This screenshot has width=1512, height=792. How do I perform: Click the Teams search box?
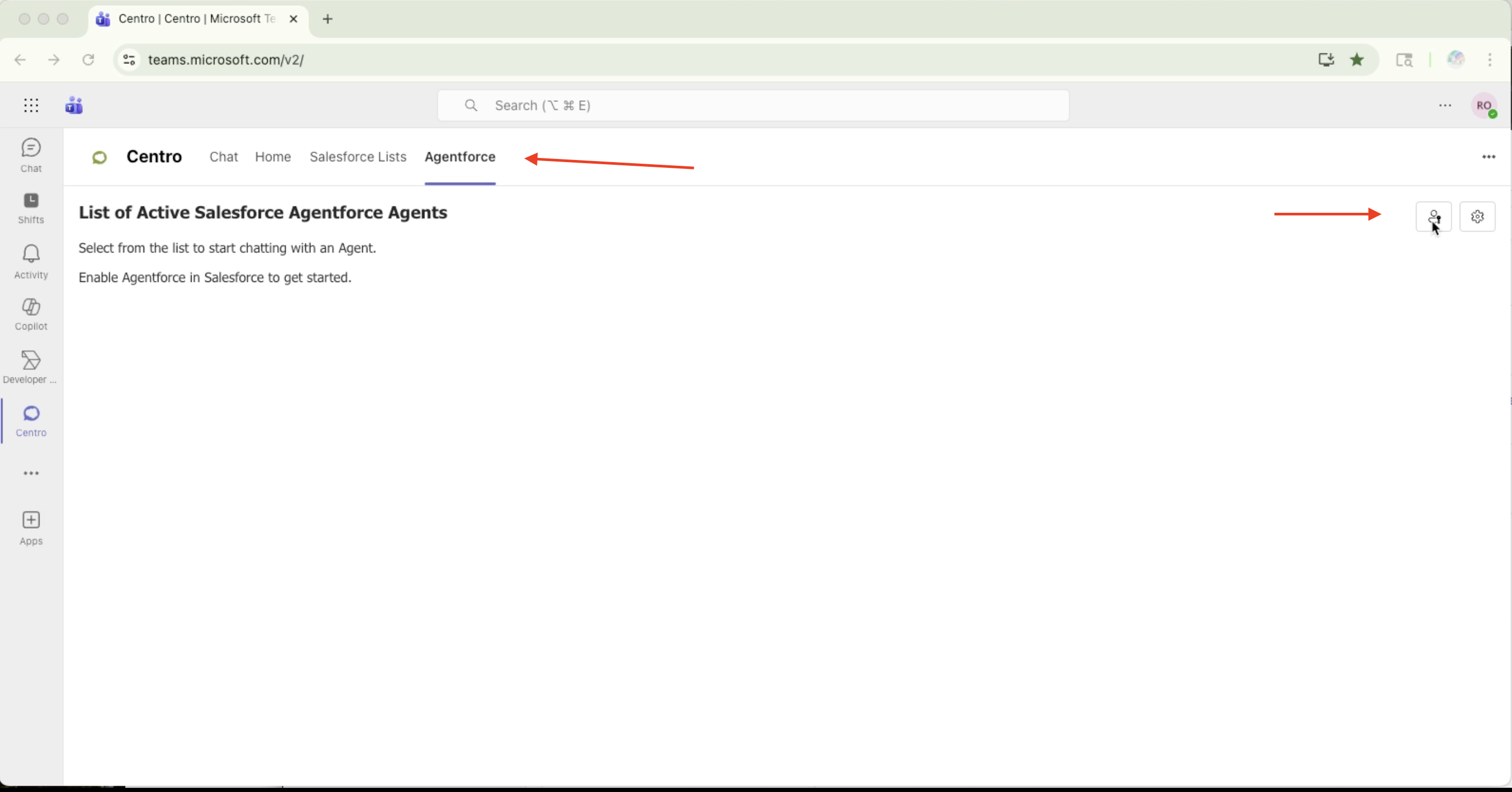(752, 106)
